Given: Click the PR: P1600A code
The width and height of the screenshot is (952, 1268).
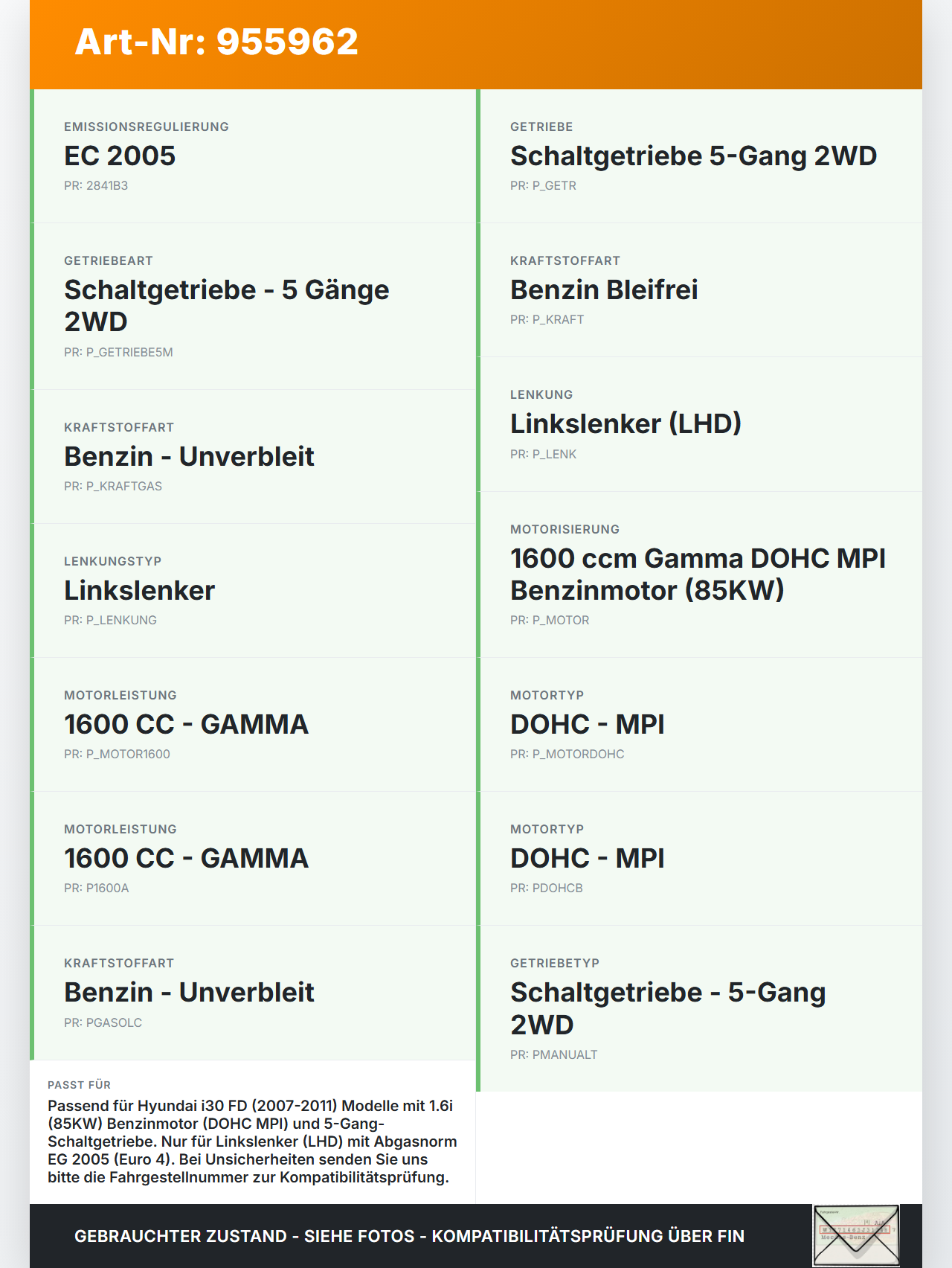Looking at the screenshot, I should click(96, 888).
